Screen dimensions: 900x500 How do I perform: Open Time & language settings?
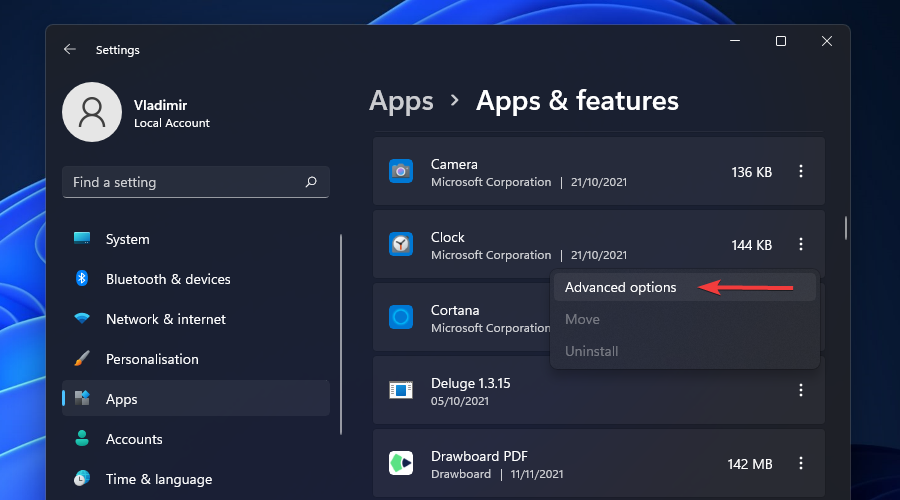[x=196, y=479]
